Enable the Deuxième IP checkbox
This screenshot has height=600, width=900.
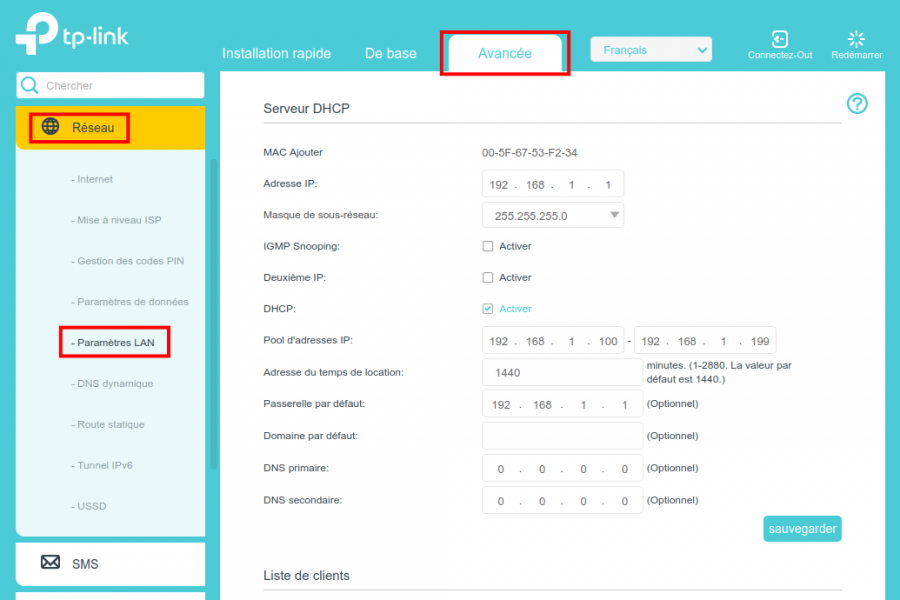(488, 278)
